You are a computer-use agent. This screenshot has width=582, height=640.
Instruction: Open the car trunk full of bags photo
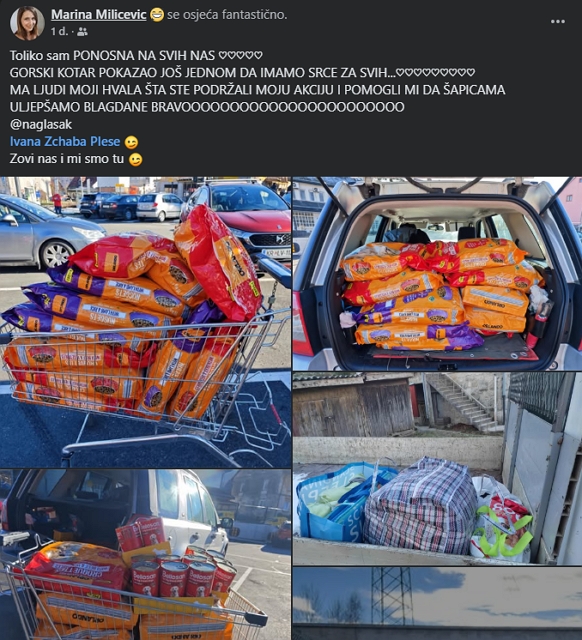click(x=437, y=273)
